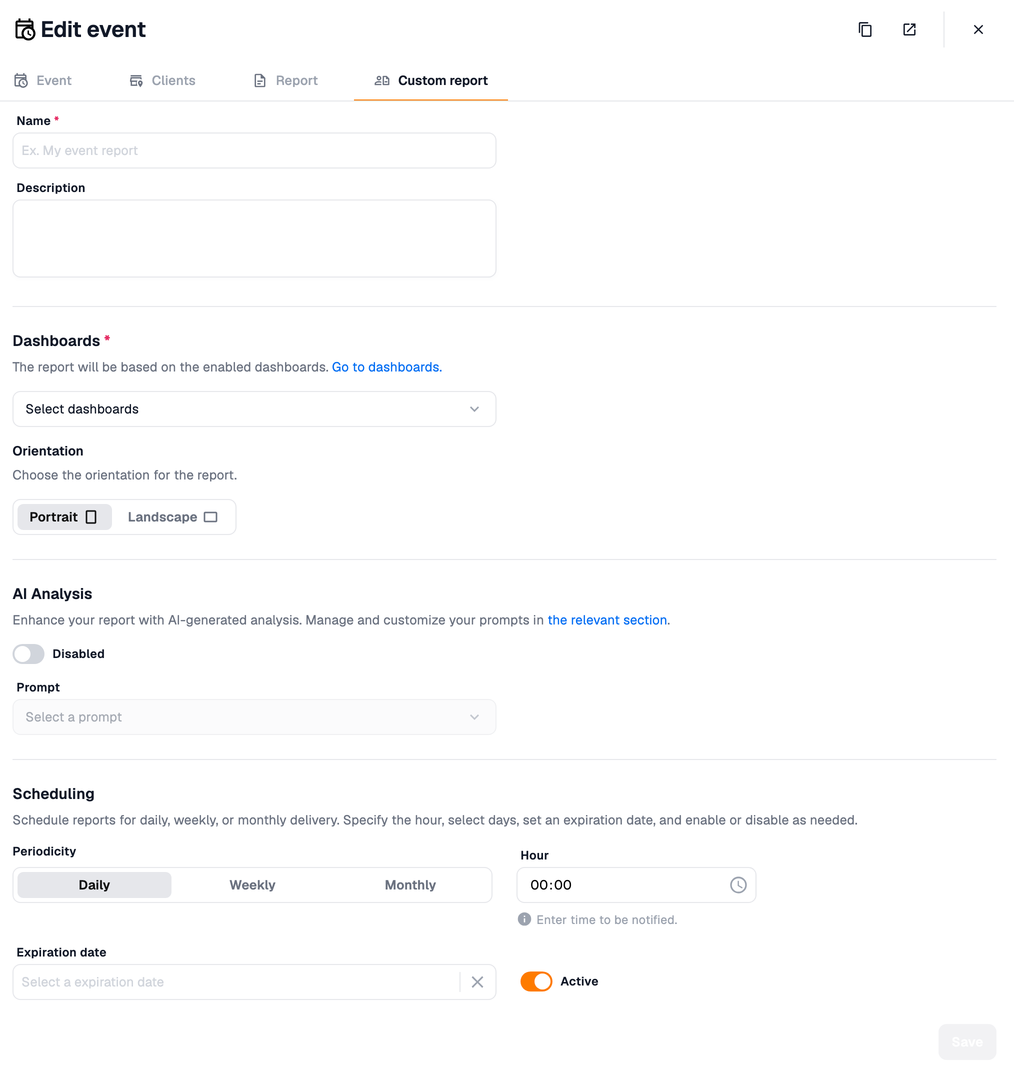Click the info icon beside time hint

[x=524, y=919]
